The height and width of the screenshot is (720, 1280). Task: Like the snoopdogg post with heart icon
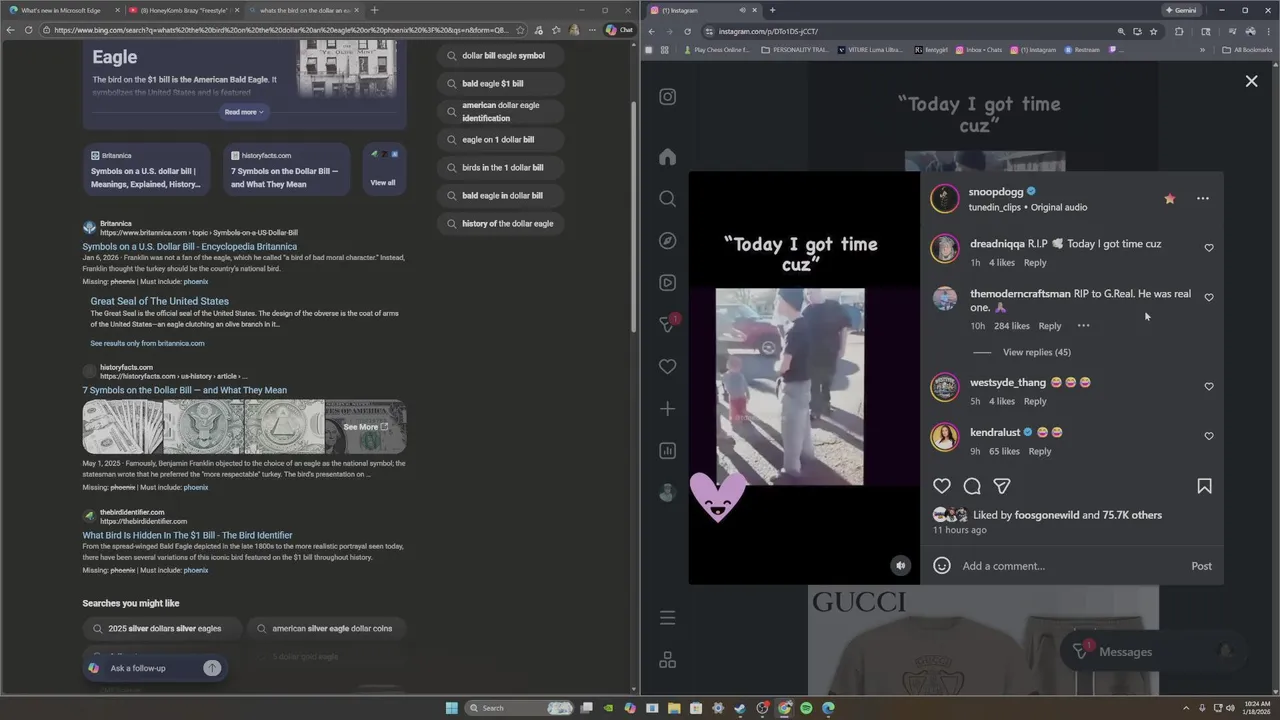click(x=942, y=486)
